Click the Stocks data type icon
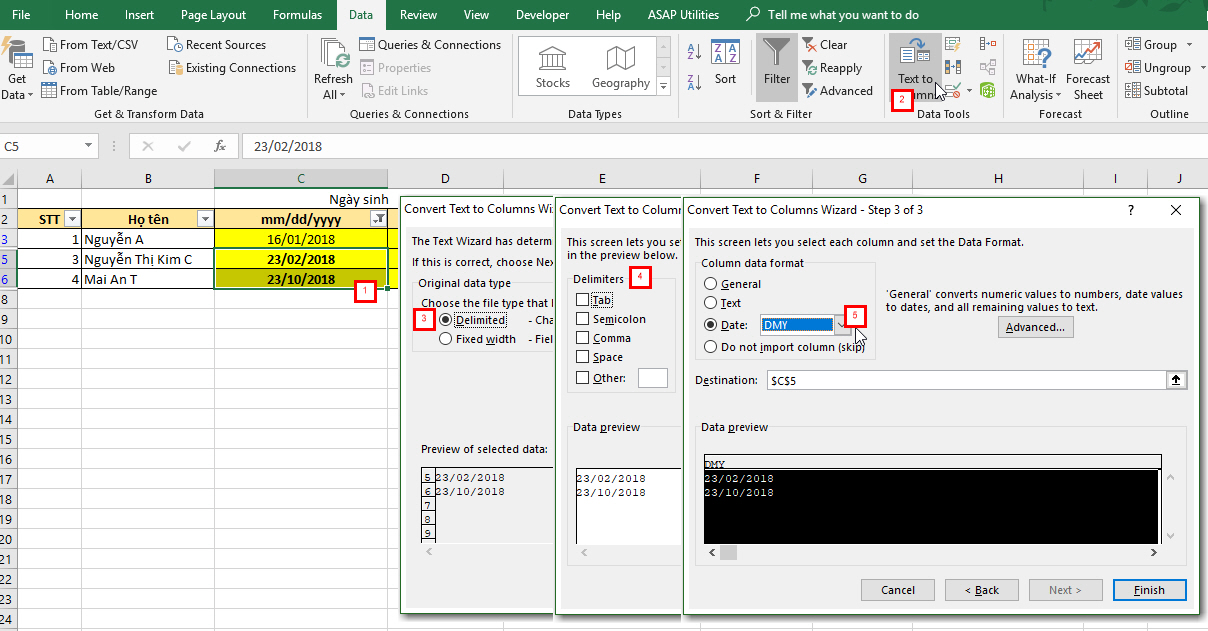The image size is (1208, 631). pos(552,59)
